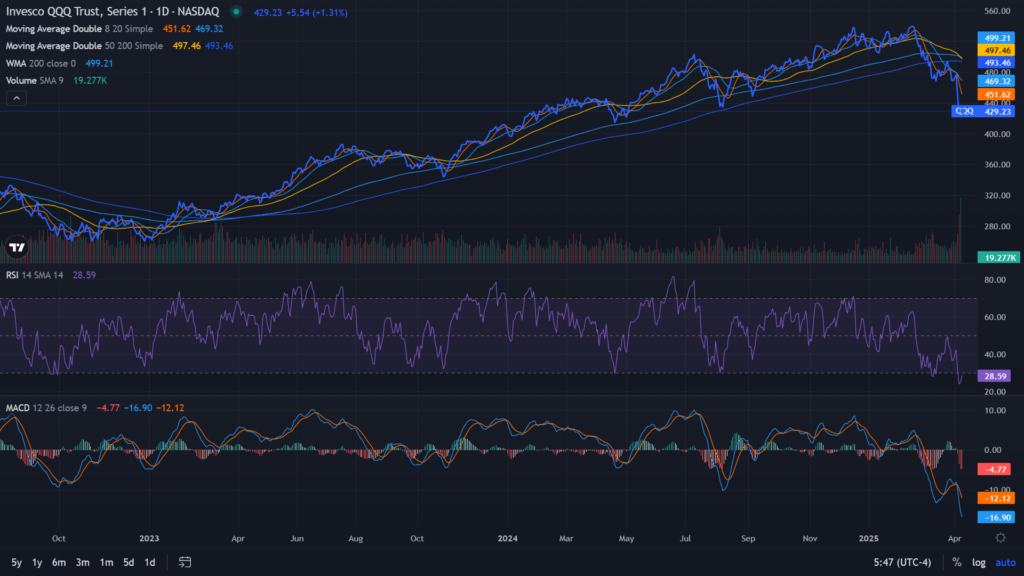Click the 2024 label on the time axis
Viewport: 1024px width, 576px height.
click(507, 538)
